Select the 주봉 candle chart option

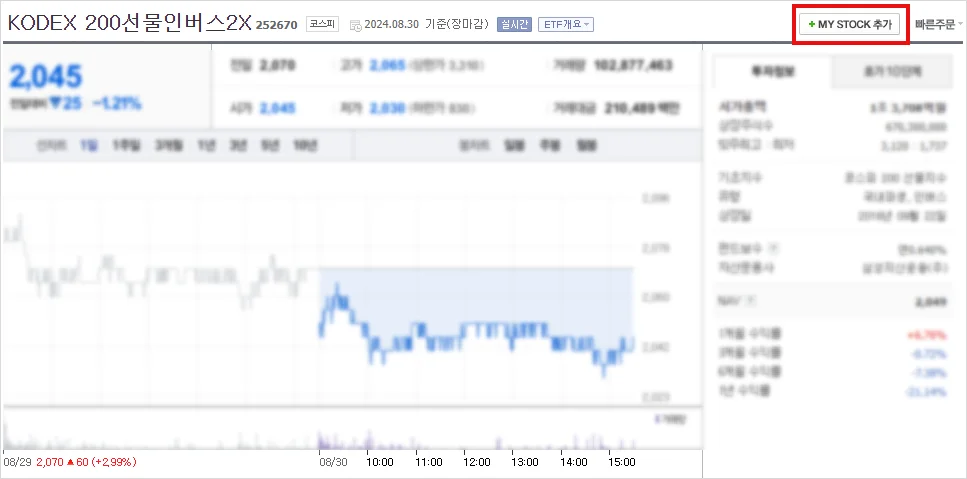click(549, 146)
